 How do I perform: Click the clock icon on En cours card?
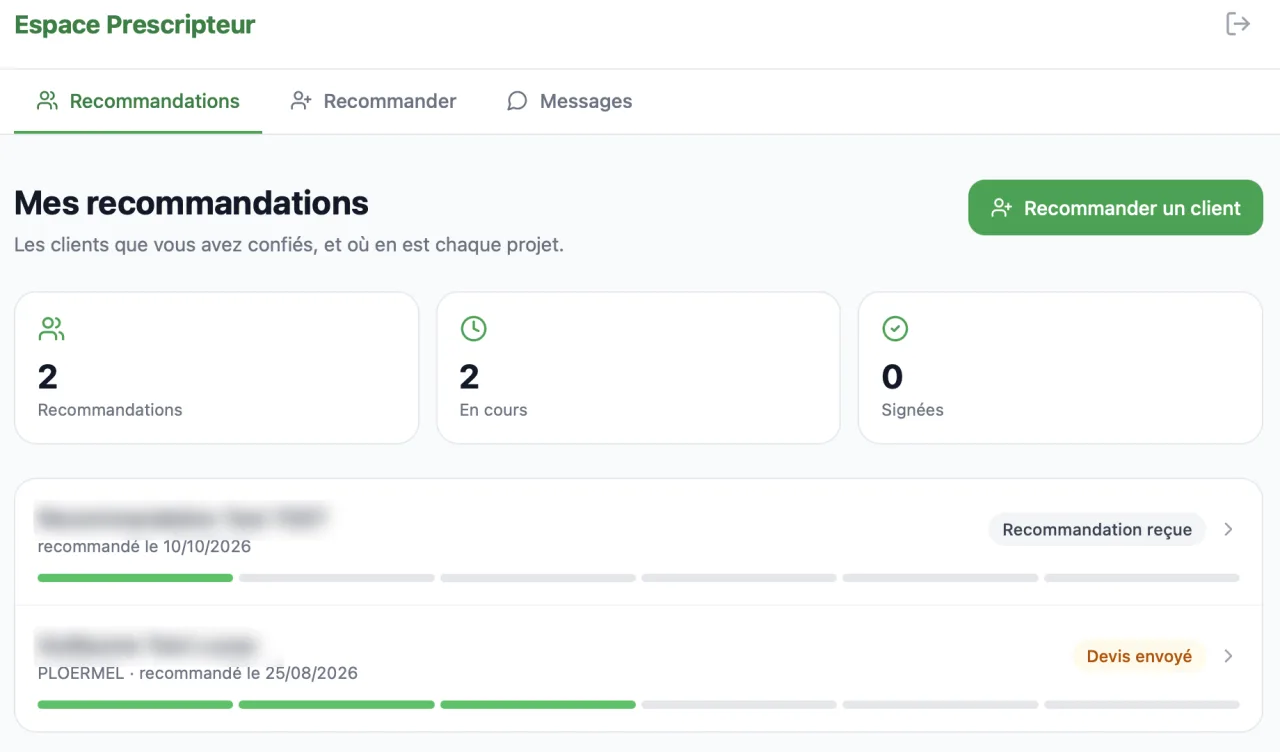[473, 328]
